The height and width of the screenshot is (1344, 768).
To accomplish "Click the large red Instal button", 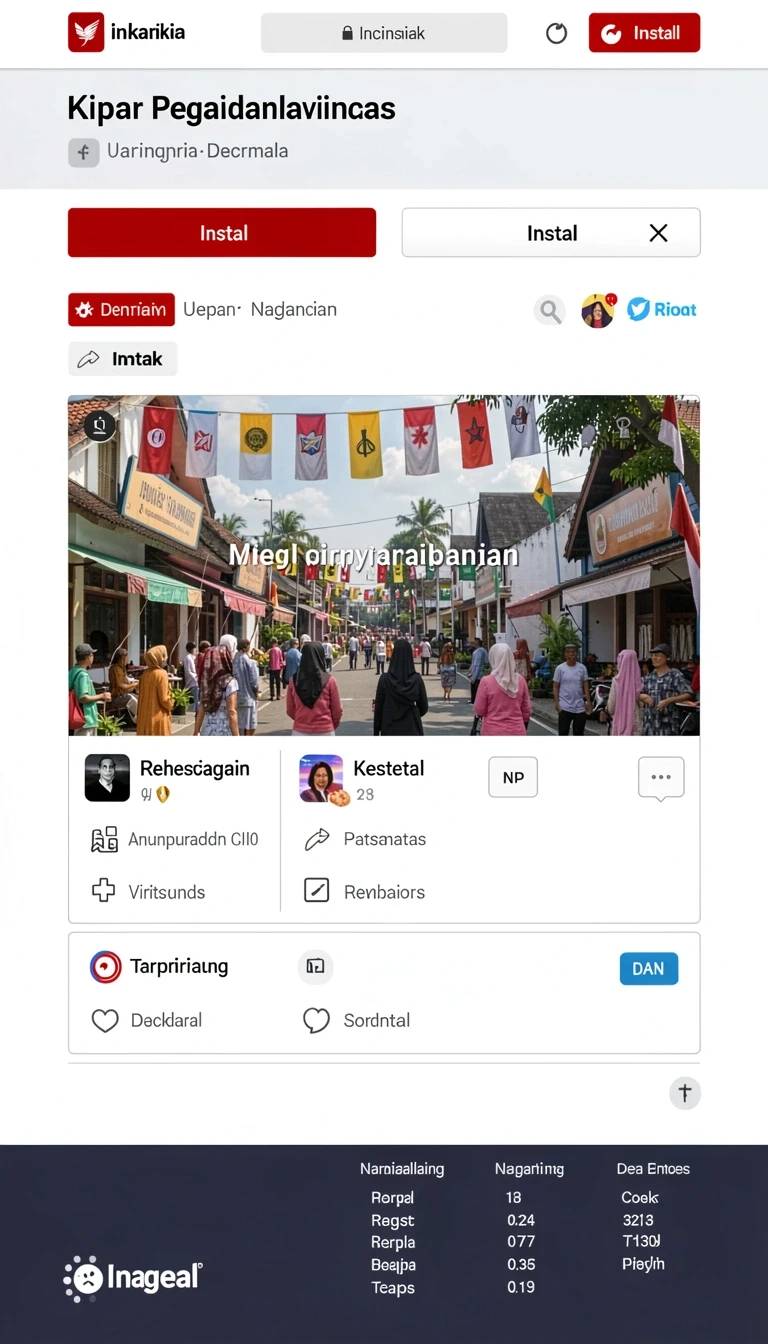I will click(x=222, y=233).
